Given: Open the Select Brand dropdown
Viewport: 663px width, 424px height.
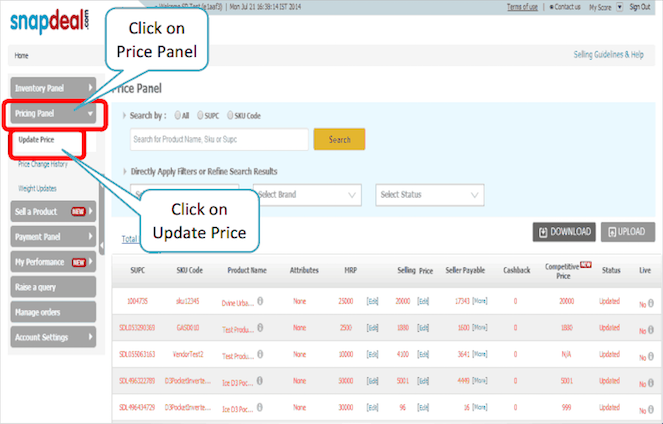Looking at the screenshot, I should 306,194.
